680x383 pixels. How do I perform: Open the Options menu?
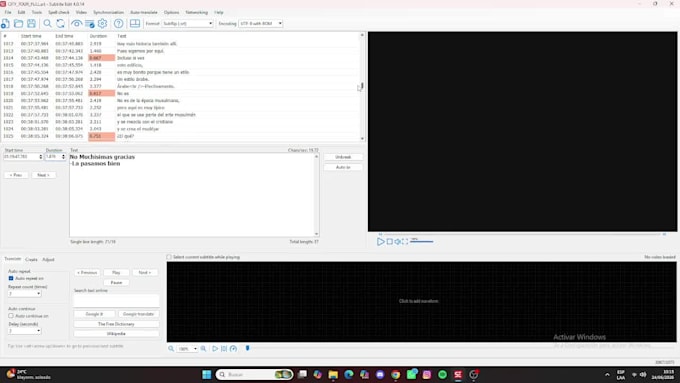171,12
